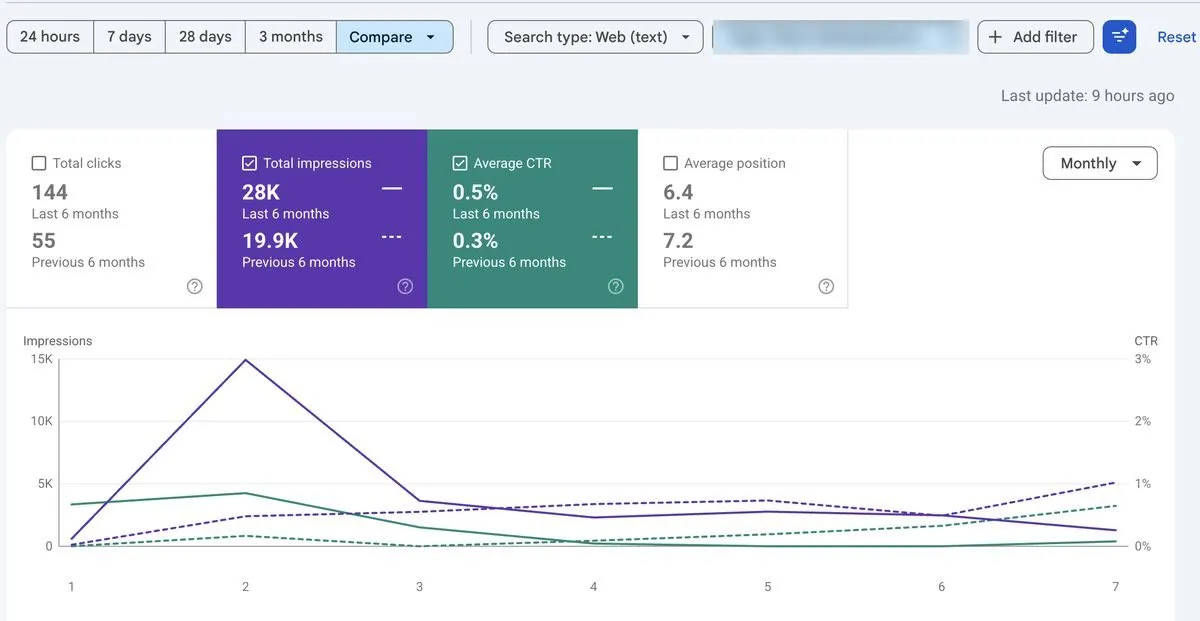This screenshot has width=1200, height=621.
Task: Click the x-axis label 4
Action: [593, 587]
